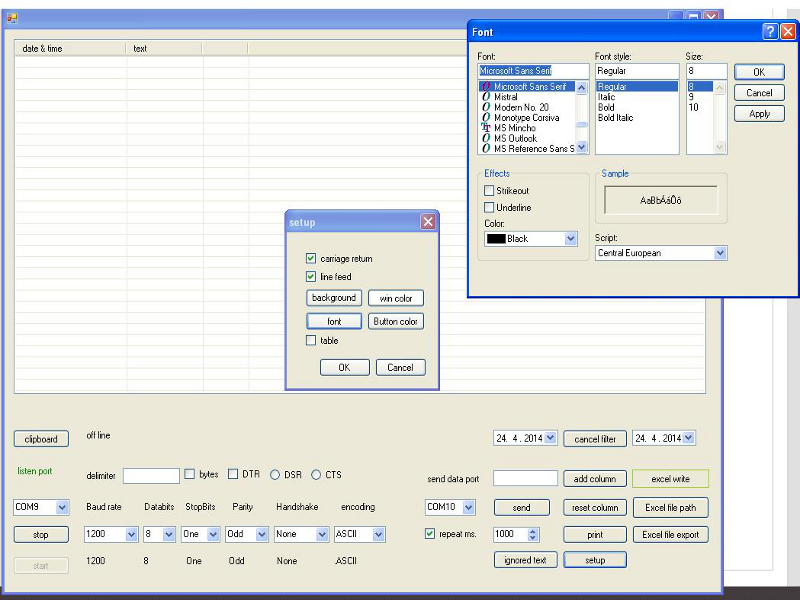Open the Baud rate dropdown showing 1200

[x=131, y=534]
